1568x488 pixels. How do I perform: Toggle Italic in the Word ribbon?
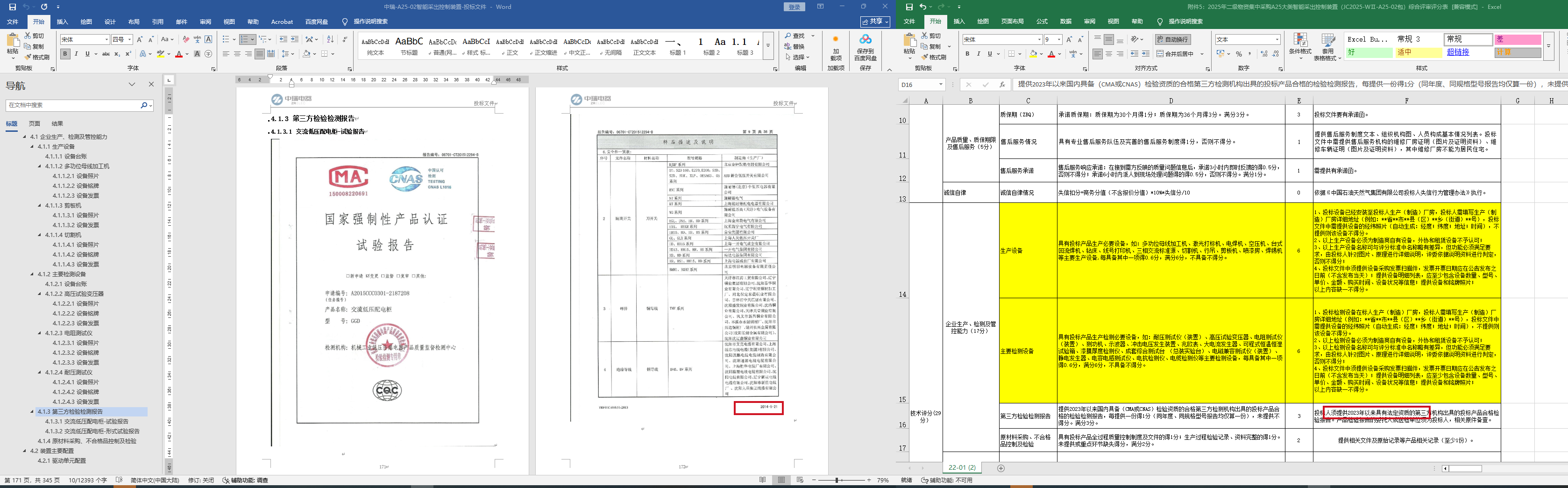point(76,54)
